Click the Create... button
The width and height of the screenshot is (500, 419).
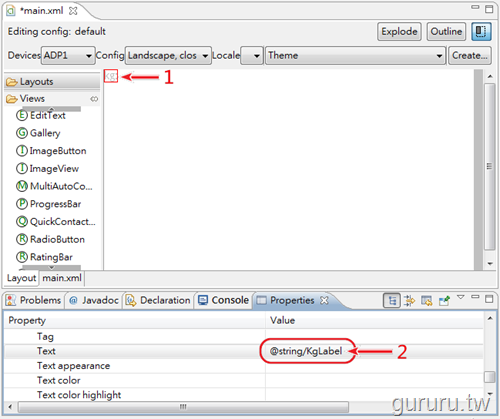470,55
